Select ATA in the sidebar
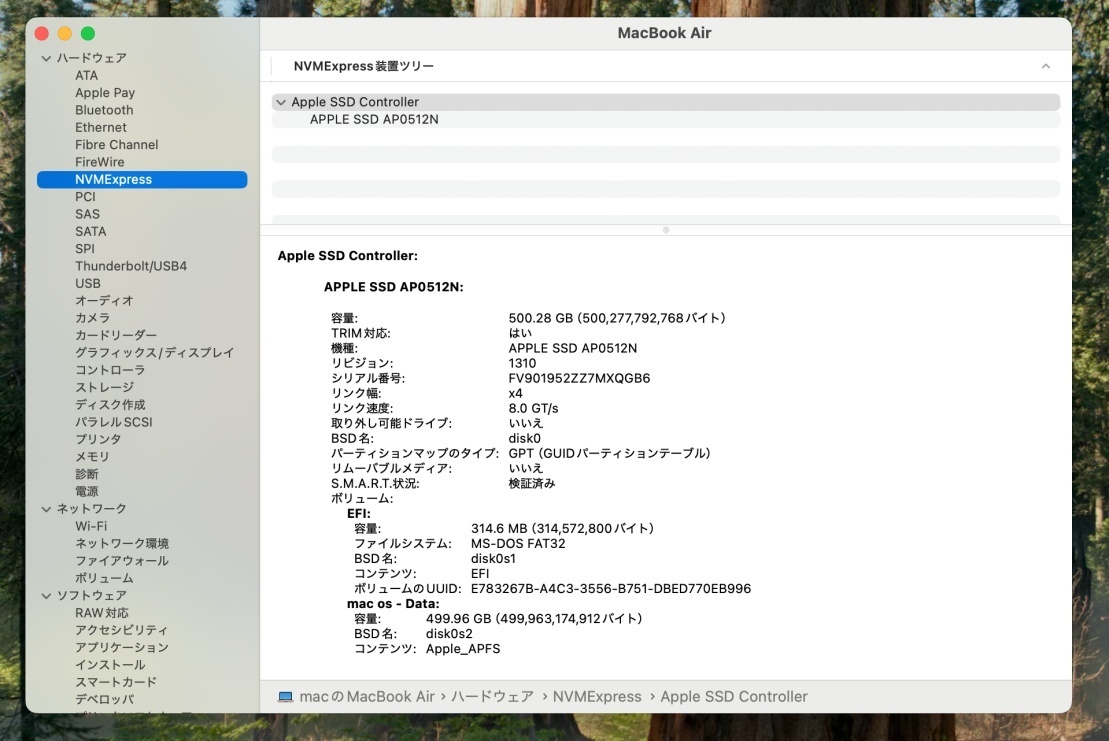Viewport: 1109px width, 741px height. point(86,76)
